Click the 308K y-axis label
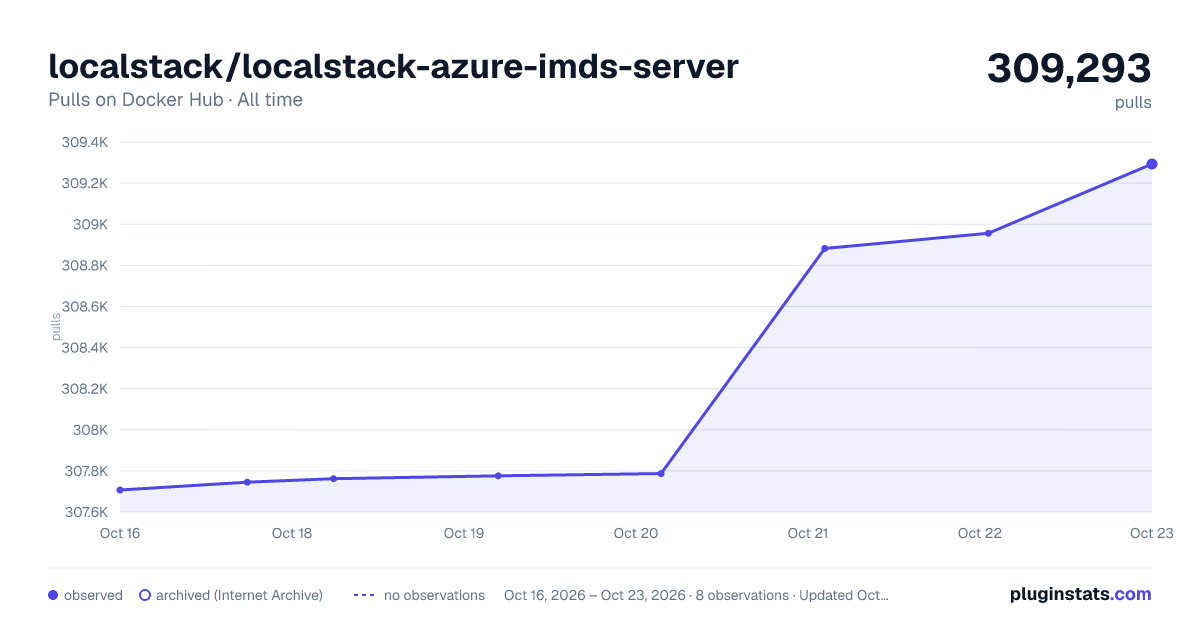The image size is (1200, 630). point(90,430)
